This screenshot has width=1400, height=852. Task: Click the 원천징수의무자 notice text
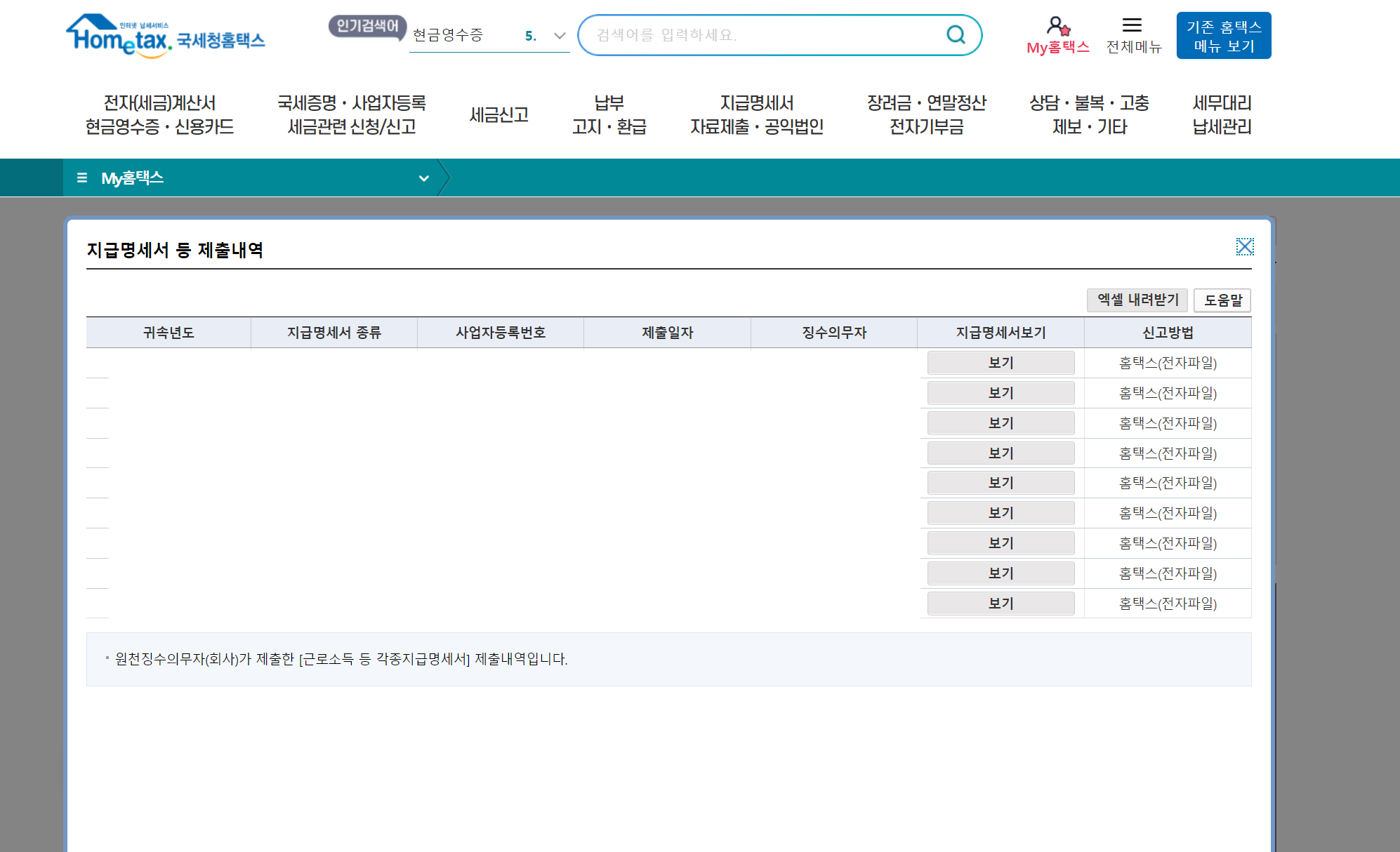[x=341, y=659]
